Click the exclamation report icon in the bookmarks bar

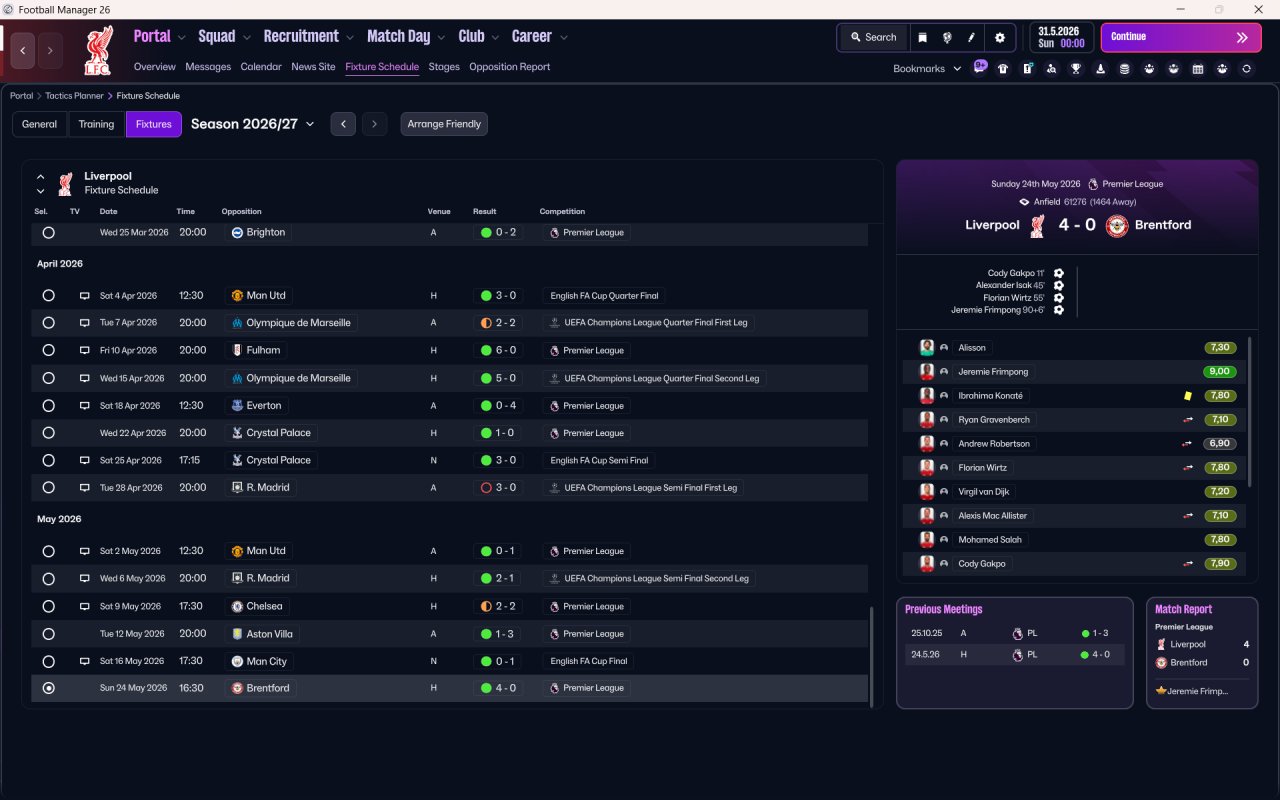1027,69
